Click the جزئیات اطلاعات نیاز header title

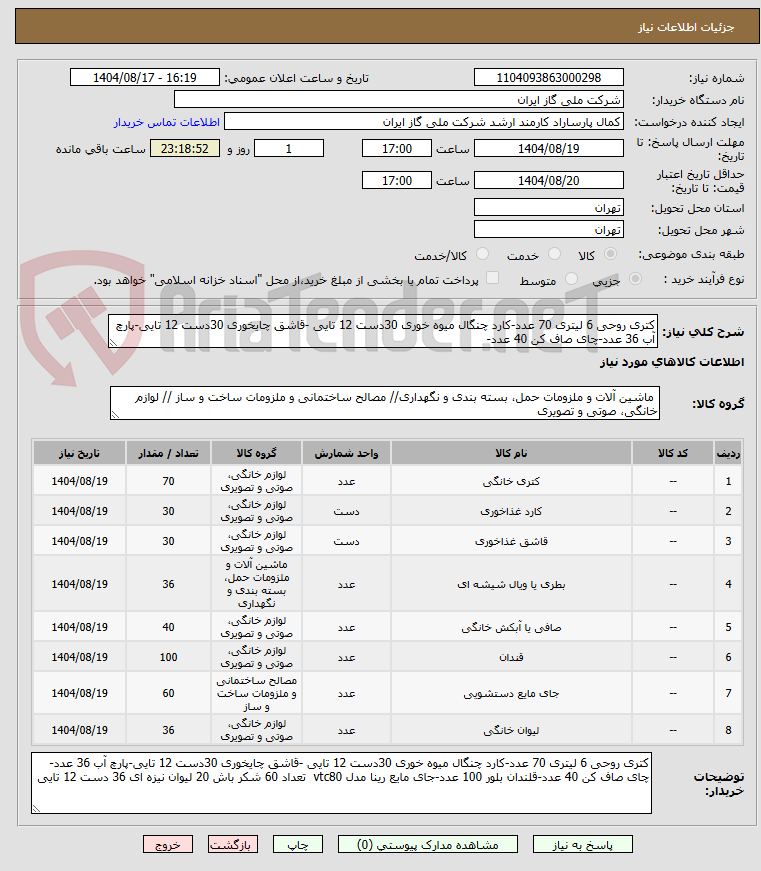[x=686, y=27]
